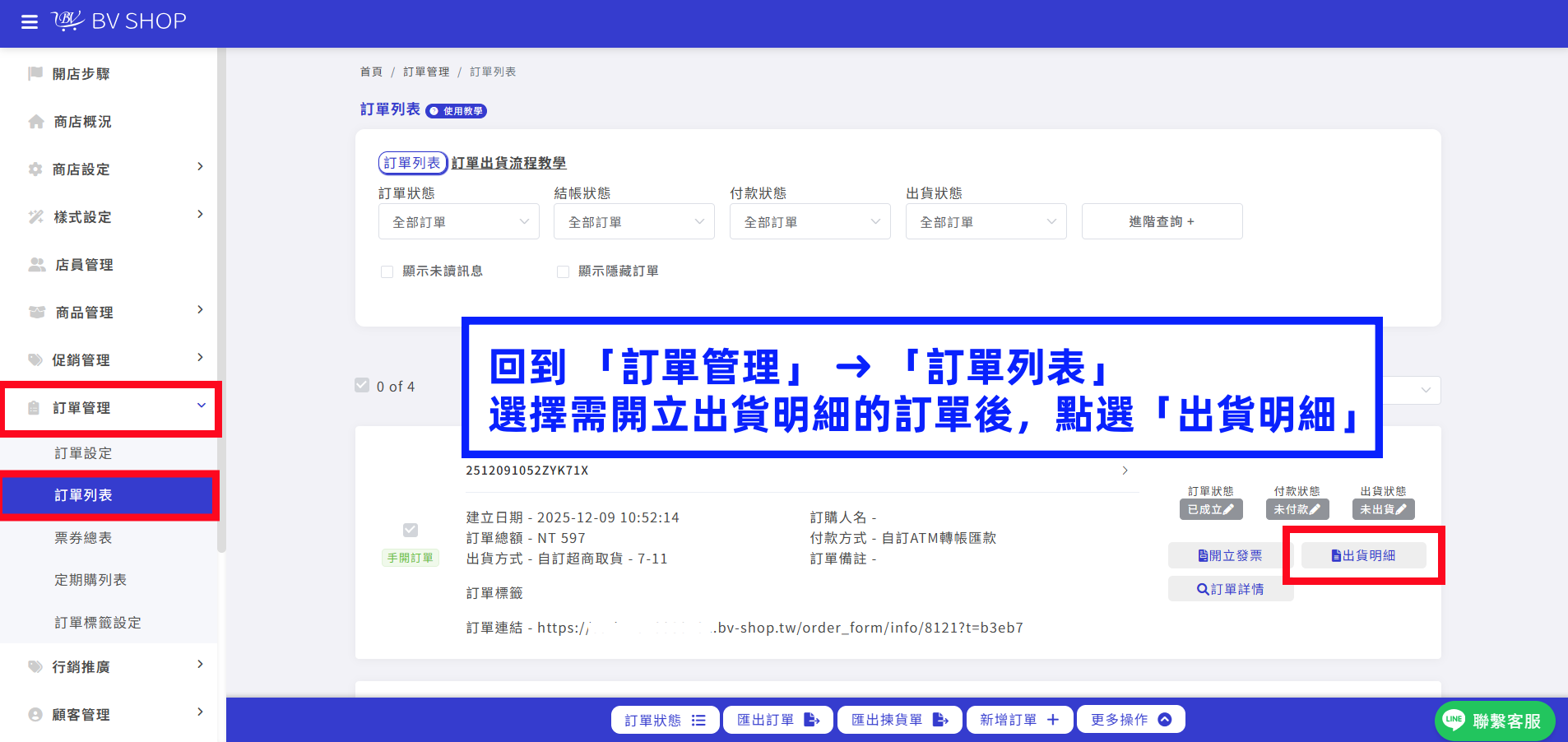This screenshot has width=1568, height=742.
Task: Toggle the select-all checkbox beside 0 of 4
Action: pos(362,385)
